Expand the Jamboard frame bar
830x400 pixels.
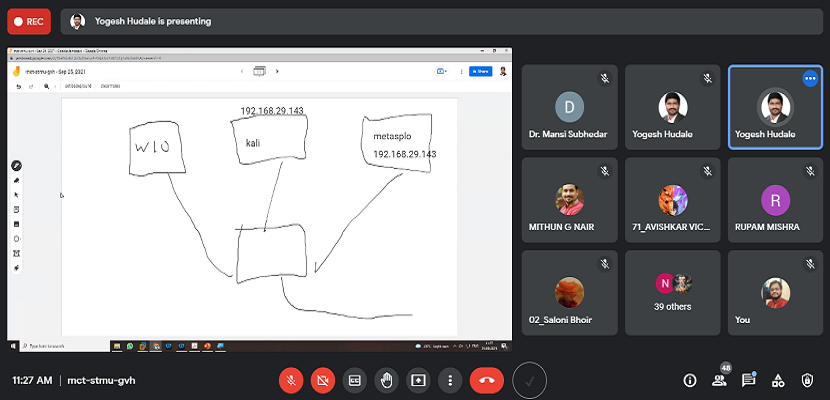[x=259, y=71]
